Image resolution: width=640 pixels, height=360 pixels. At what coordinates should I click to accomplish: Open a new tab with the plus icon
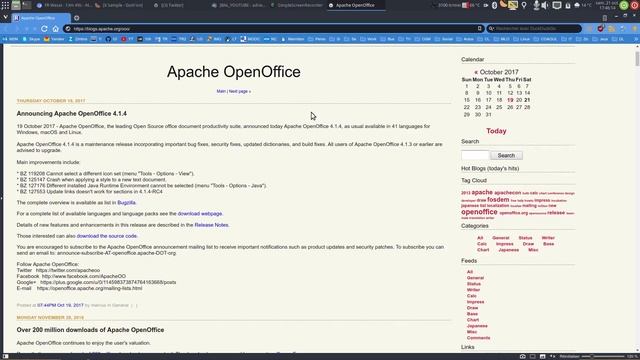(76, 18)
